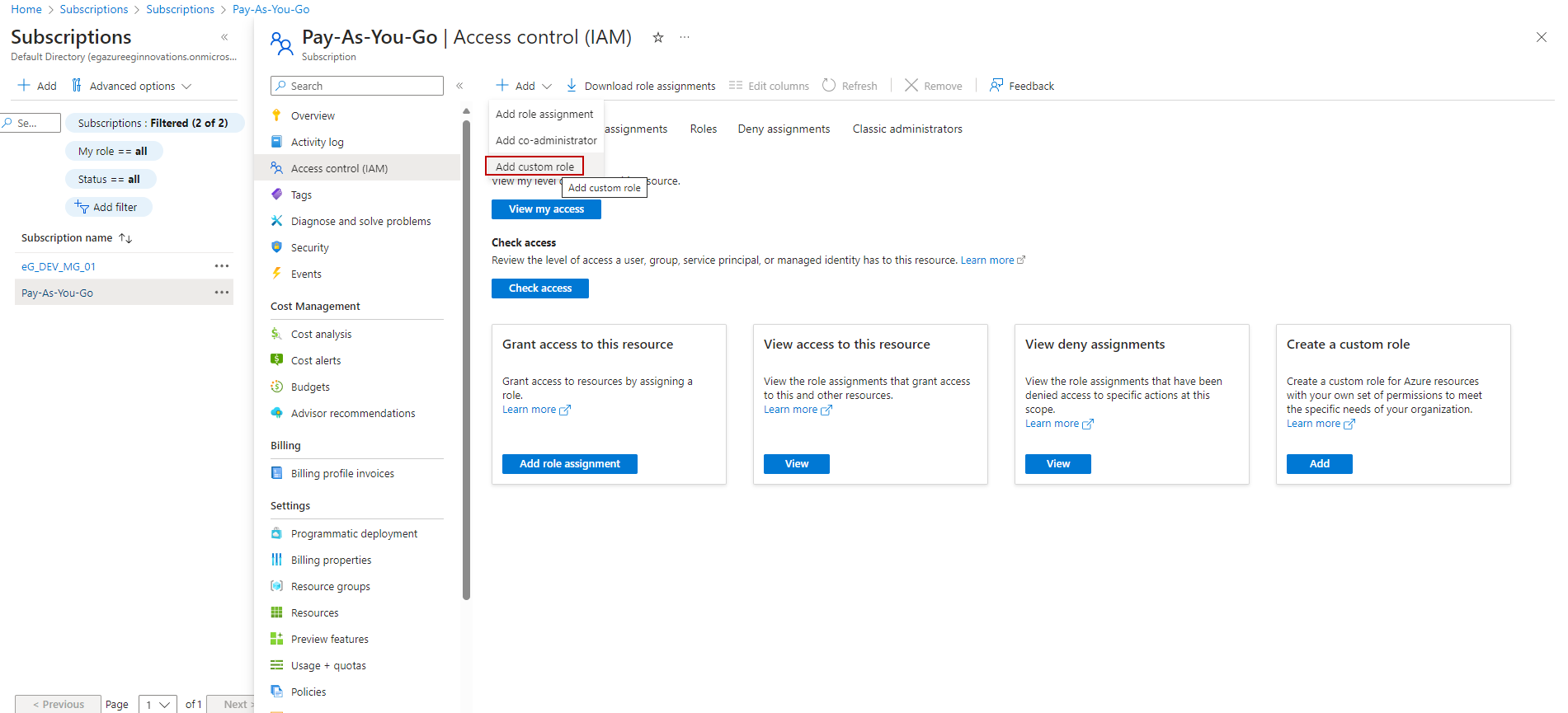
Task: Click the Download role assignments arrow icon
Action: [x=572, y=86]
